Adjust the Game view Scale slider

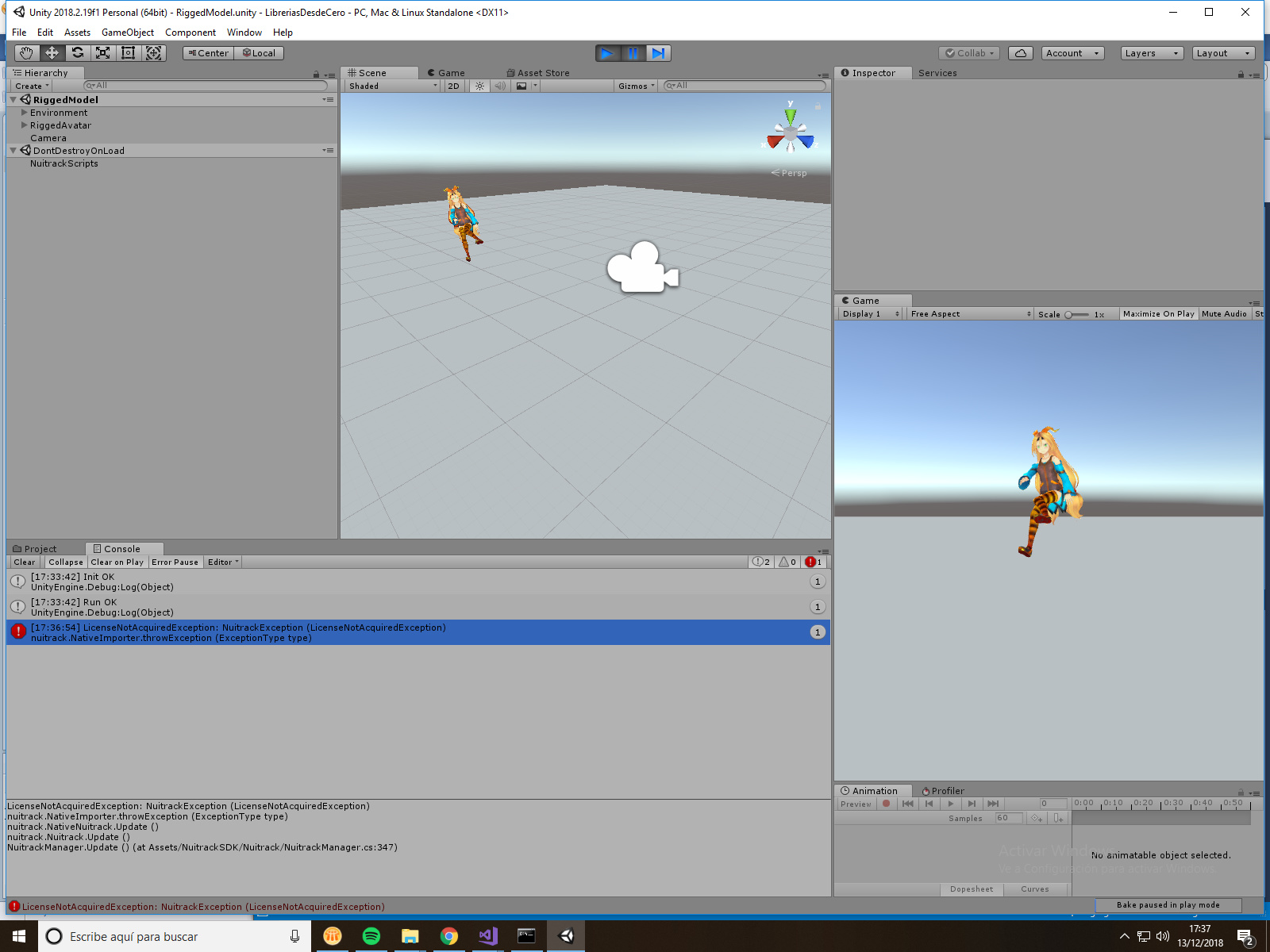(x=1076, y=315)
